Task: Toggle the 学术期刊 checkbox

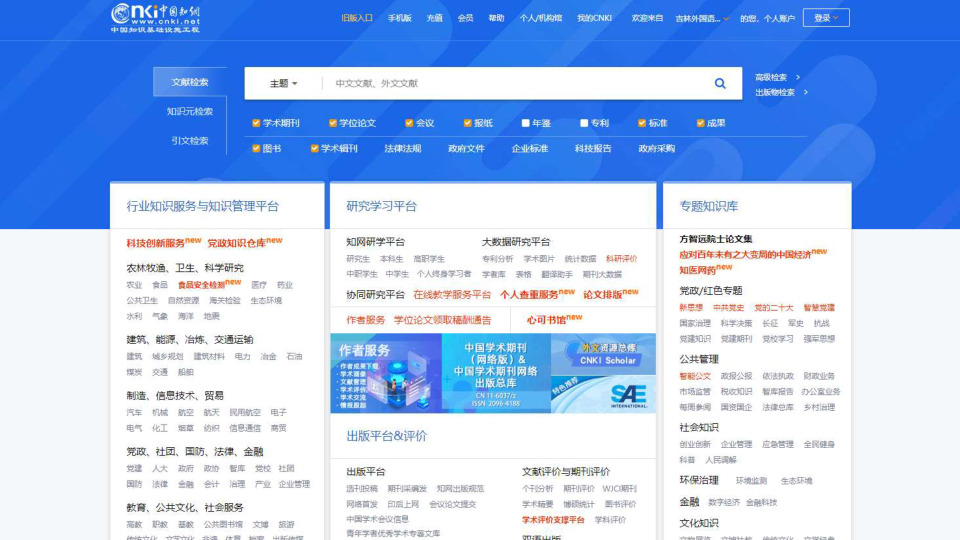Action: click(x=256, y=123)
